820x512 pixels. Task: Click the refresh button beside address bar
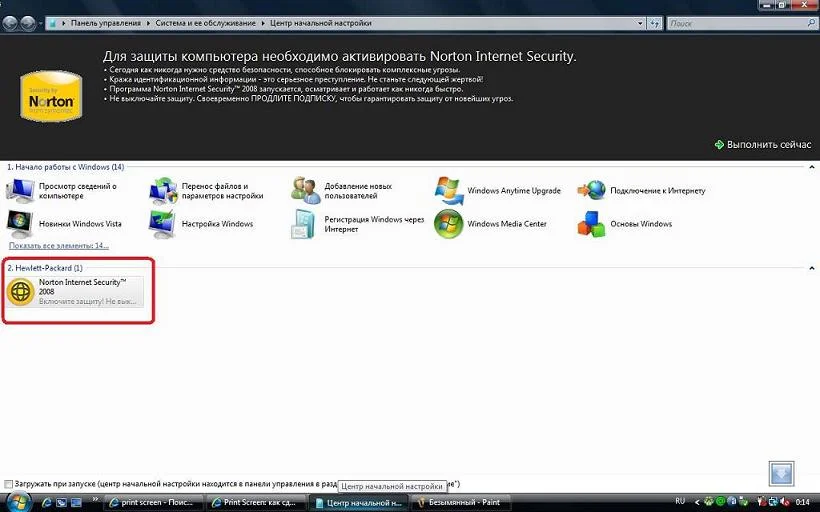[x=654, y=23]
